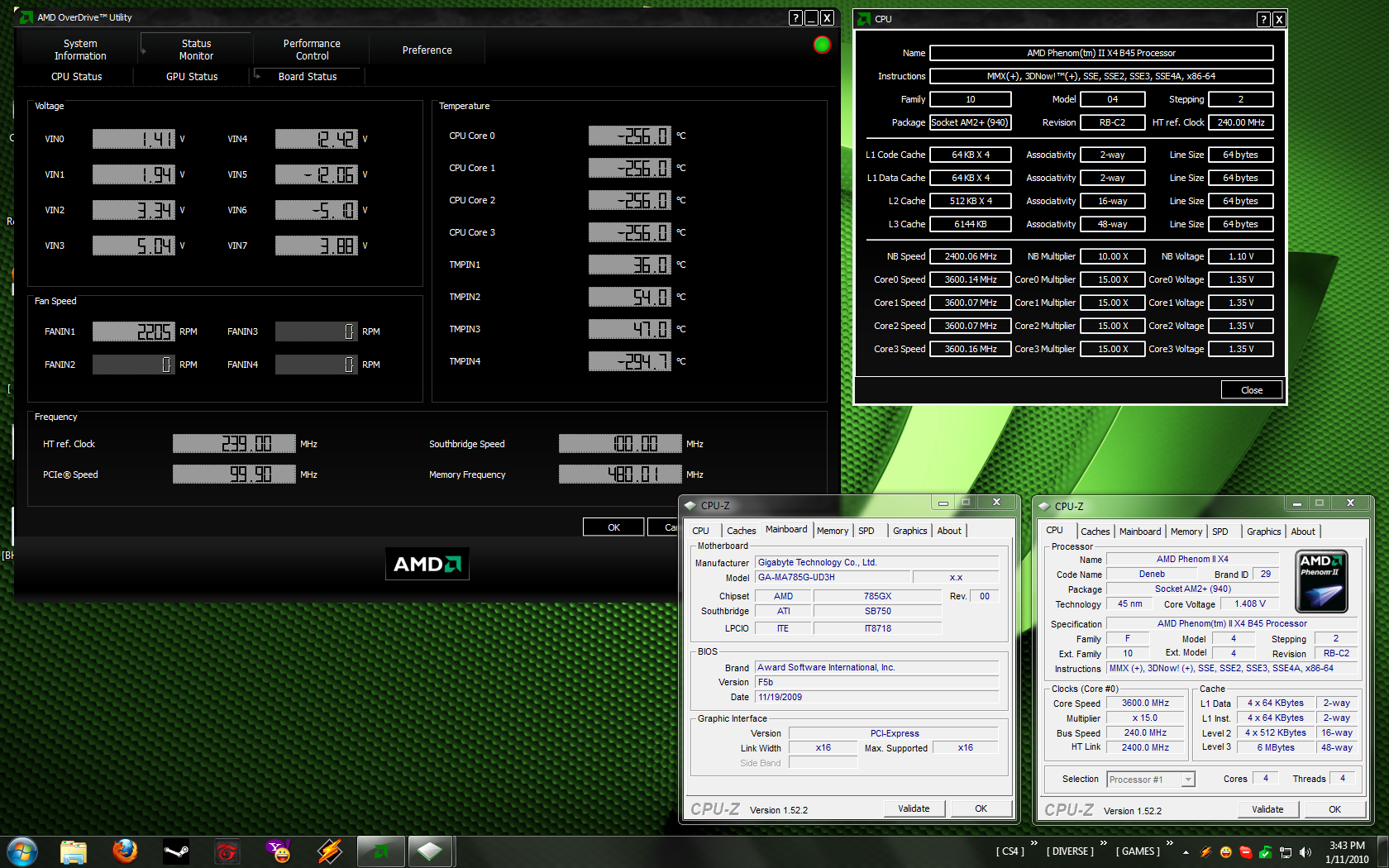The image size is (1389, 868).
Task: Click the help button in AMD OverDrive title bar
Action: (795, 17)
